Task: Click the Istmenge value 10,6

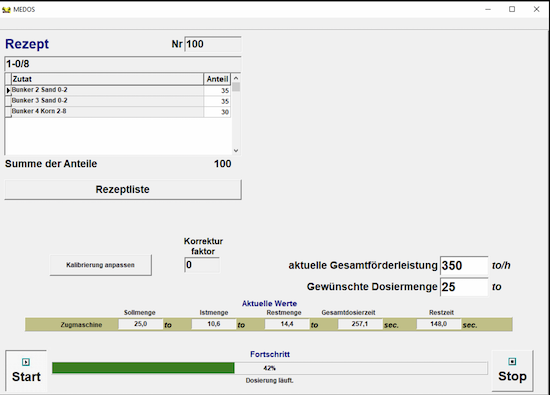Action: pos(214,324)
